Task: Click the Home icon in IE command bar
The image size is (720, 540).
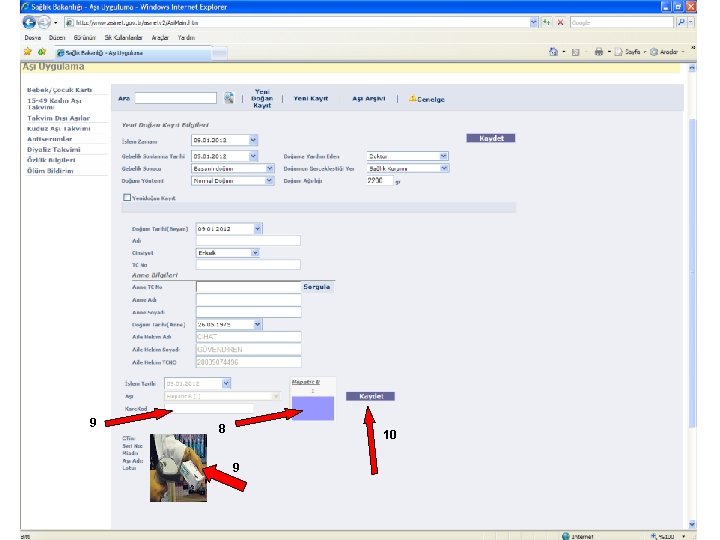Action: coord(553,52)
